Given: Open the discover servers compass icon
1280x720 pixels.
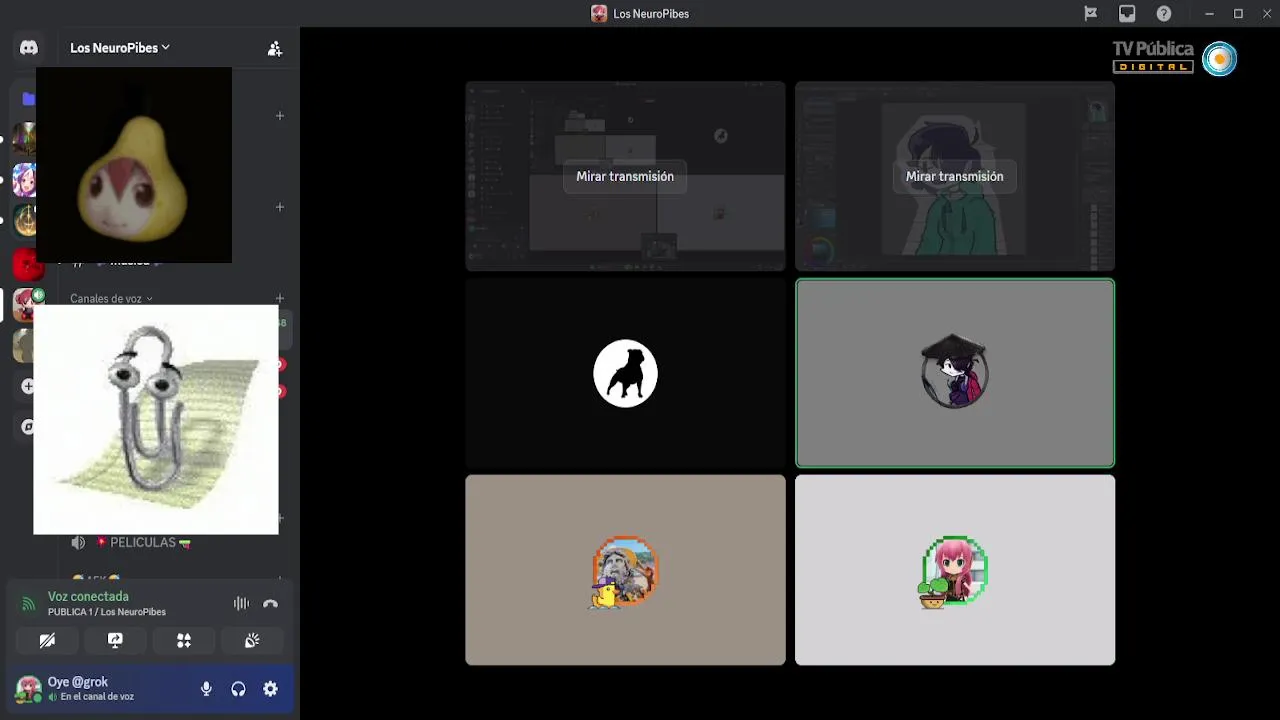Looking at the screenshot, I should (x=28, y=427).
